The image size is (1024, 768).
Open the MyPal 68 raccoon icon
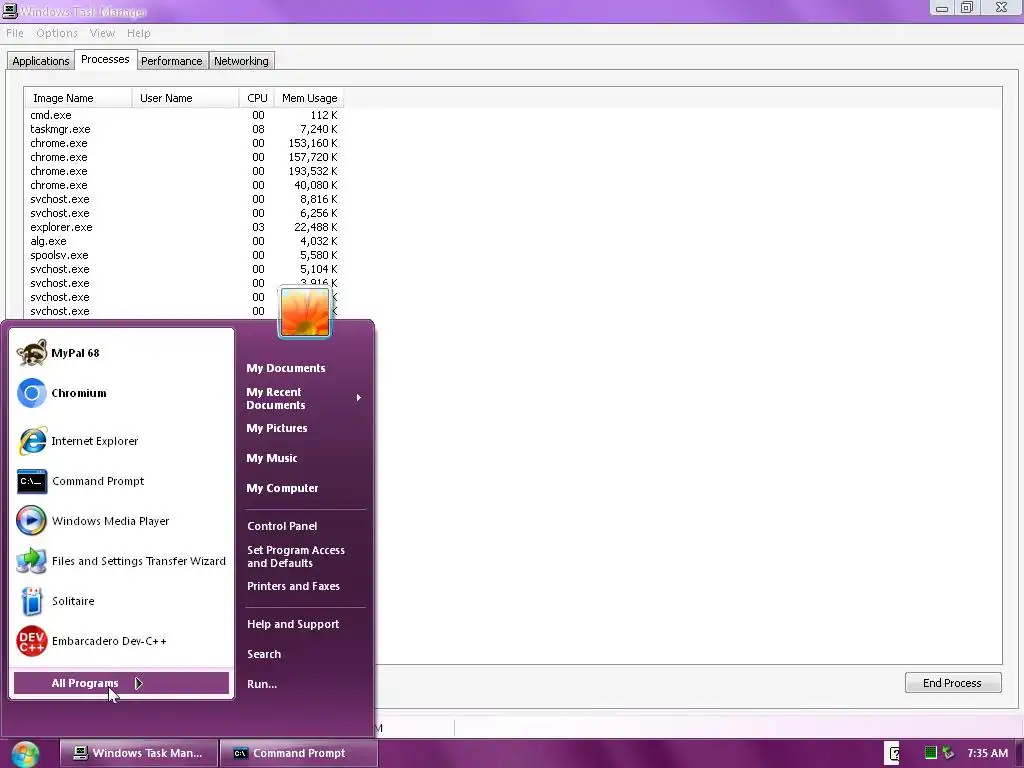pos(31,353)
